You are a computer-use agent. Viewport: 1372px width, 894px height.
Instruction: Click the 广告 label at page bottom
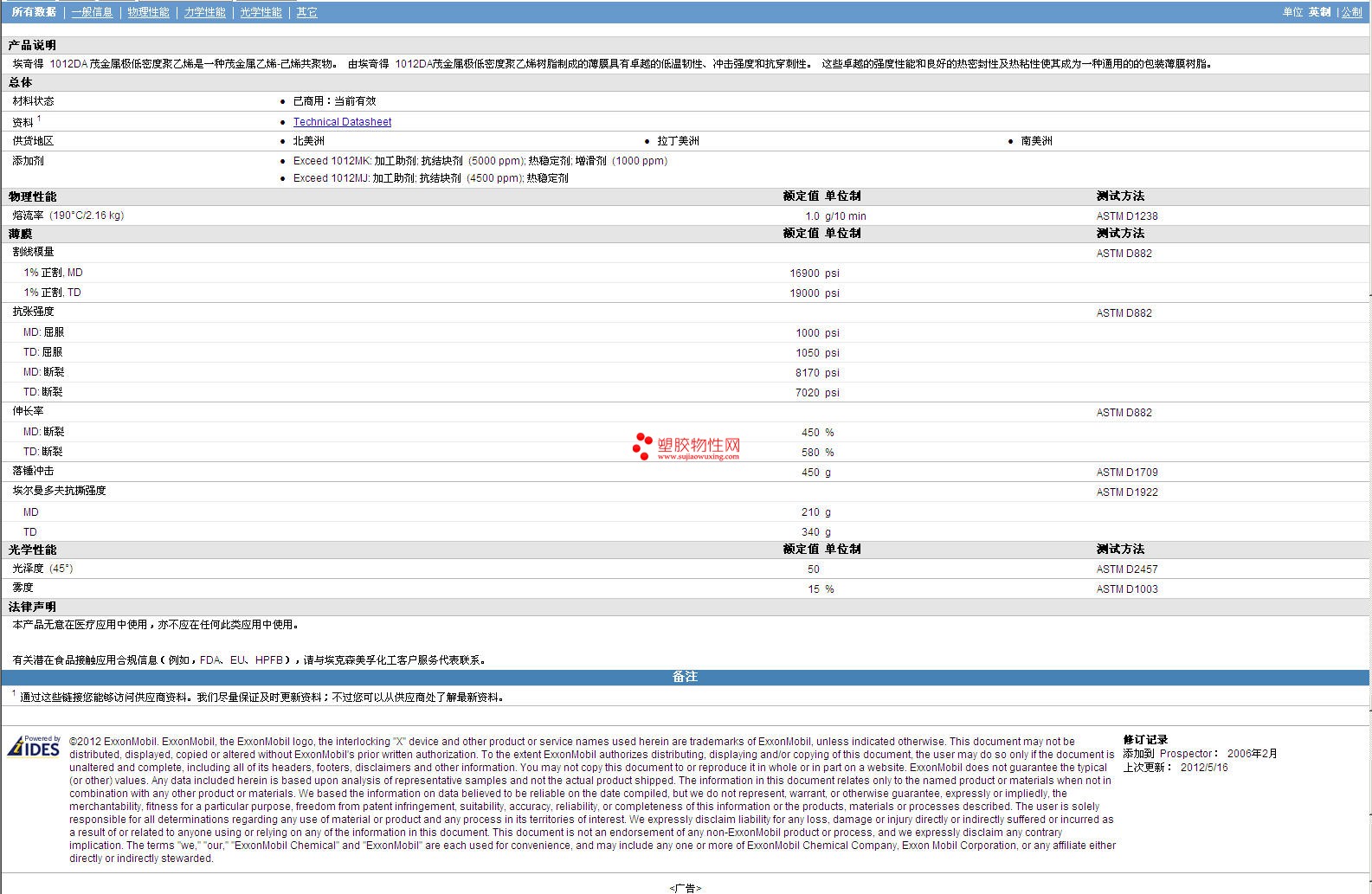click(686, 888)
